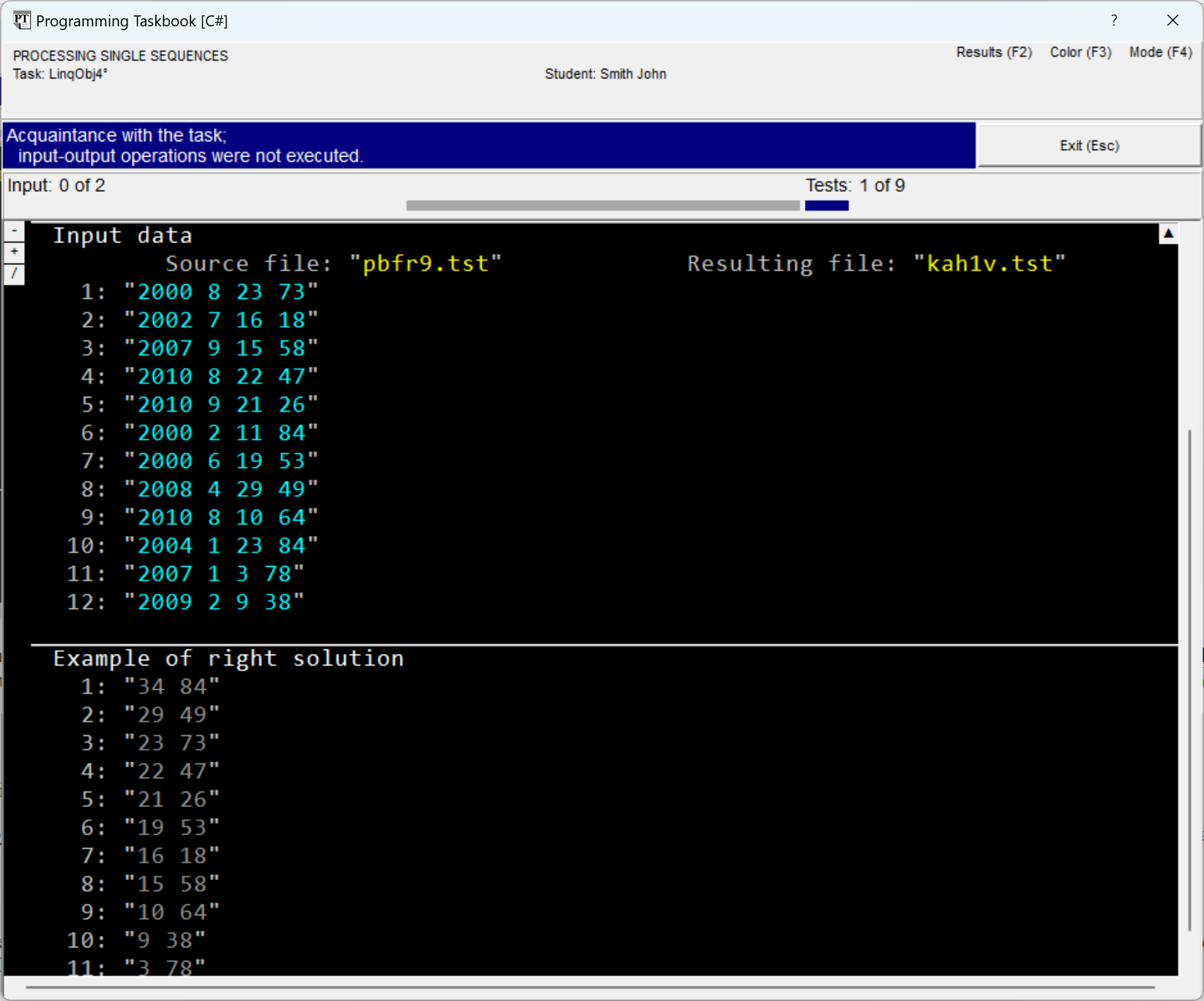Click the resulting file name "kah1v.tst"
This screenshot has width=1204, height=1001.
[x=989, y=264]
